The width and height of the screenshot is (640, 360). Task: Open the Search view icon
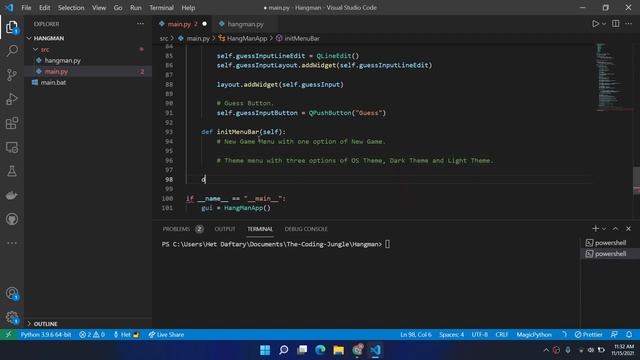click(x=12, y=51)
